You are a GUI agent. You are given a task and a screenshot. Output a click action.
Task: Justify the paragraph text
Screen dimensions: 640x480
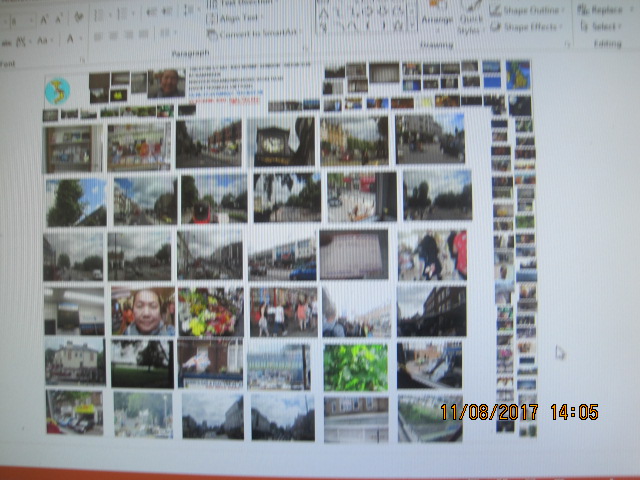(143, 35)
